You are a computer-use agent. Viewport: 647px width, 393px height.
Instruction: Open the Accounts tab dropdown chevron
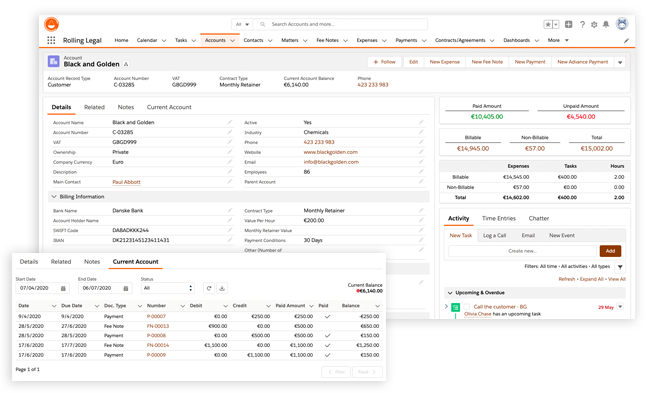(232, 40)
